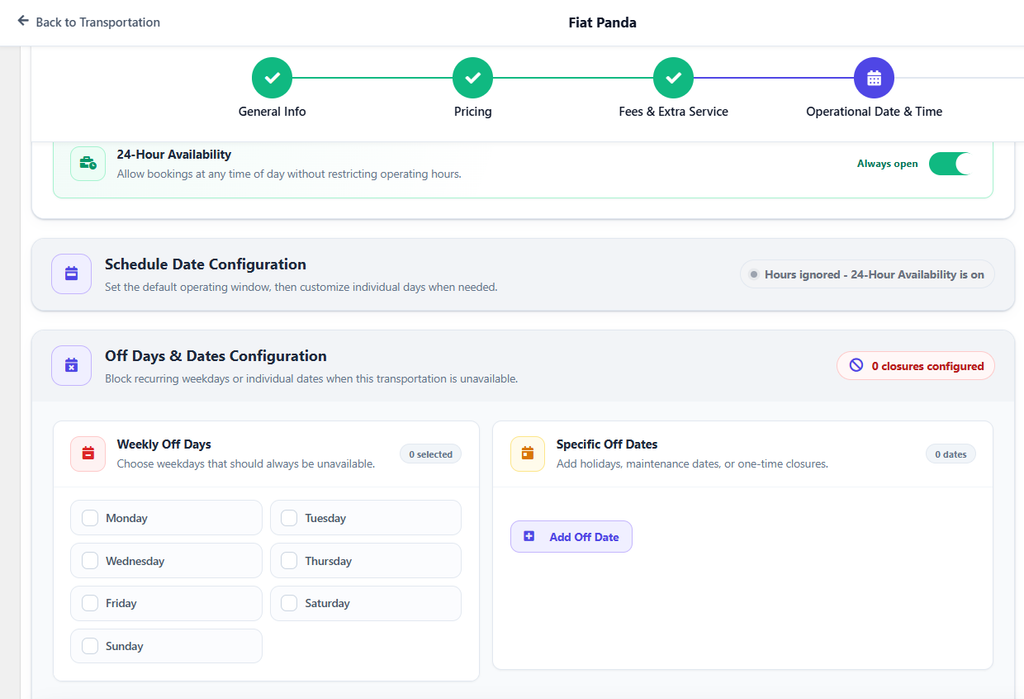Screen dimensions: 1024x699
Task: Click the grey dot in Hours ignored badge
Action: (x=754, y=274)
